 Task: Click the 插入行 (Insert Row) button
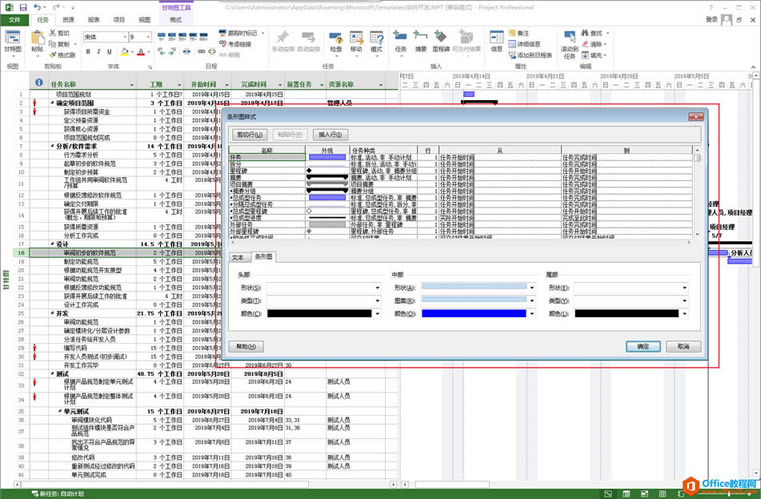coord(329,133)
